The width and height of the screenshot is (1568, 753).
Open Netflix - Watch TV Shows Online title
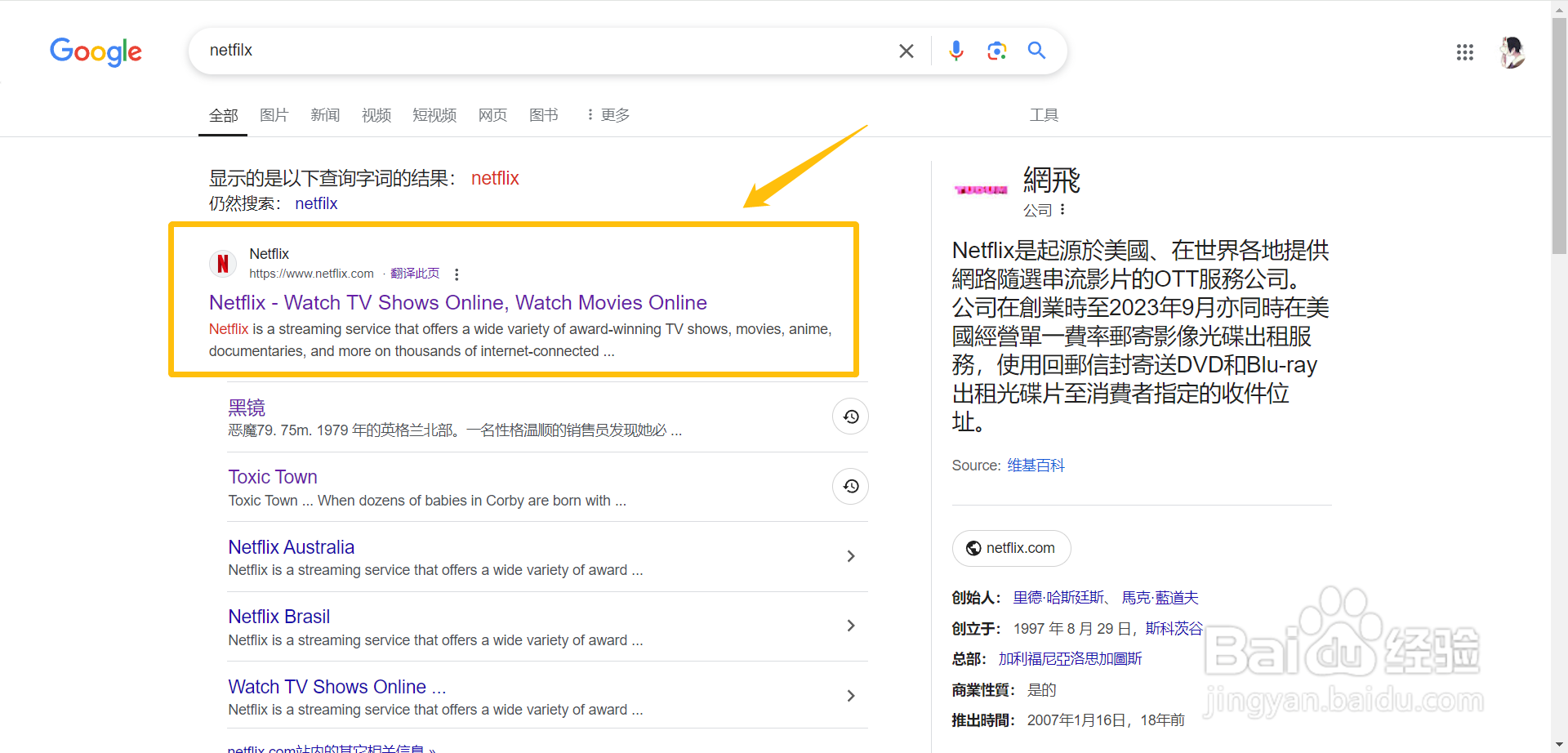click(457, 303)
